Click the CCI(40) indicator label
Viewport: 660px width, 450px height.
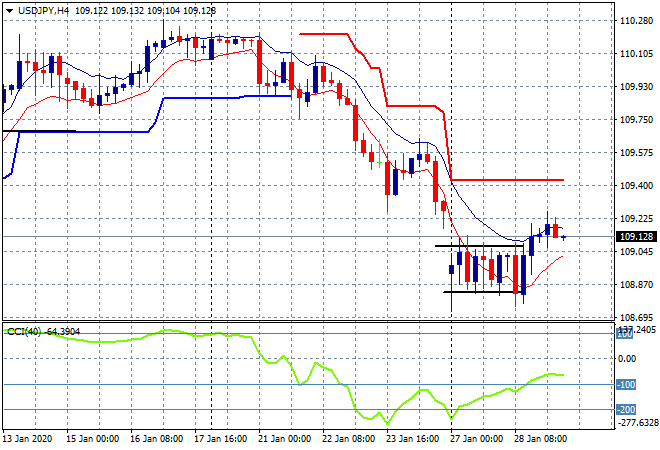24,332
